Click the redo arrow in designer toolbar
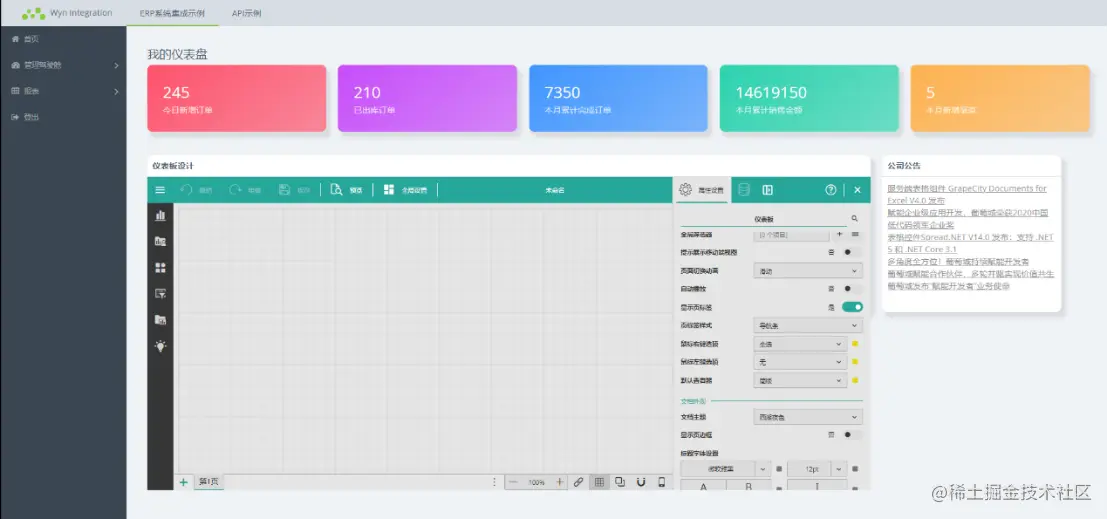This screenshot has width=1108, height=519. coord(235,189)
